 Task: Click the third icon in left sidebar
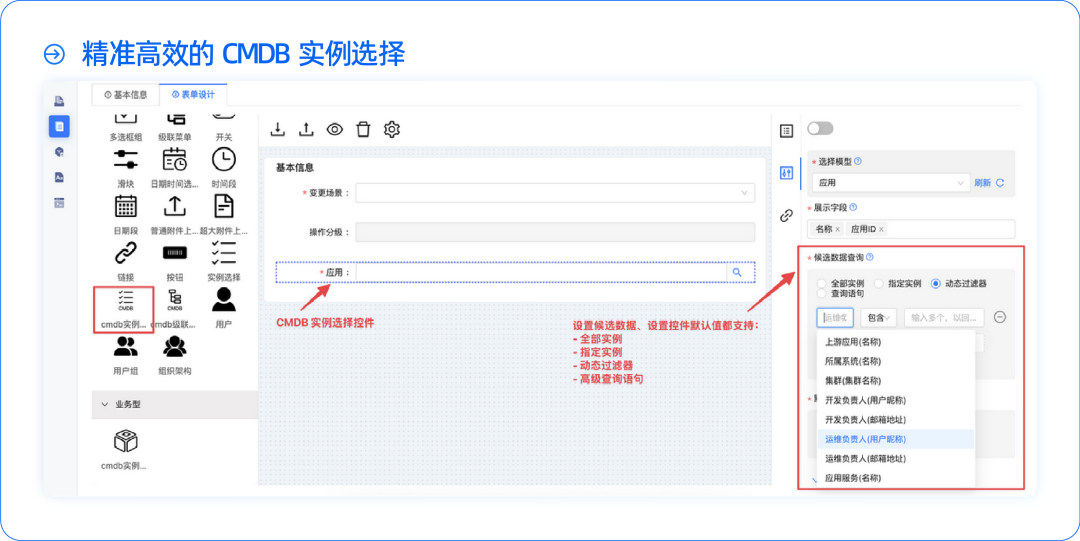pos(59,152)
